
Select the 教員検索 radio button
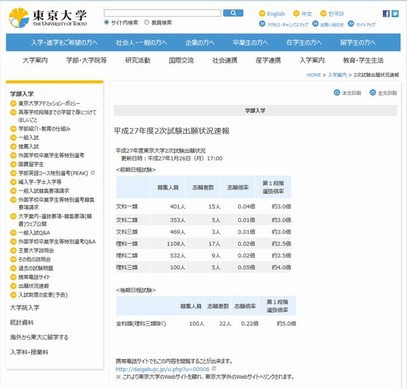point(147,22)
